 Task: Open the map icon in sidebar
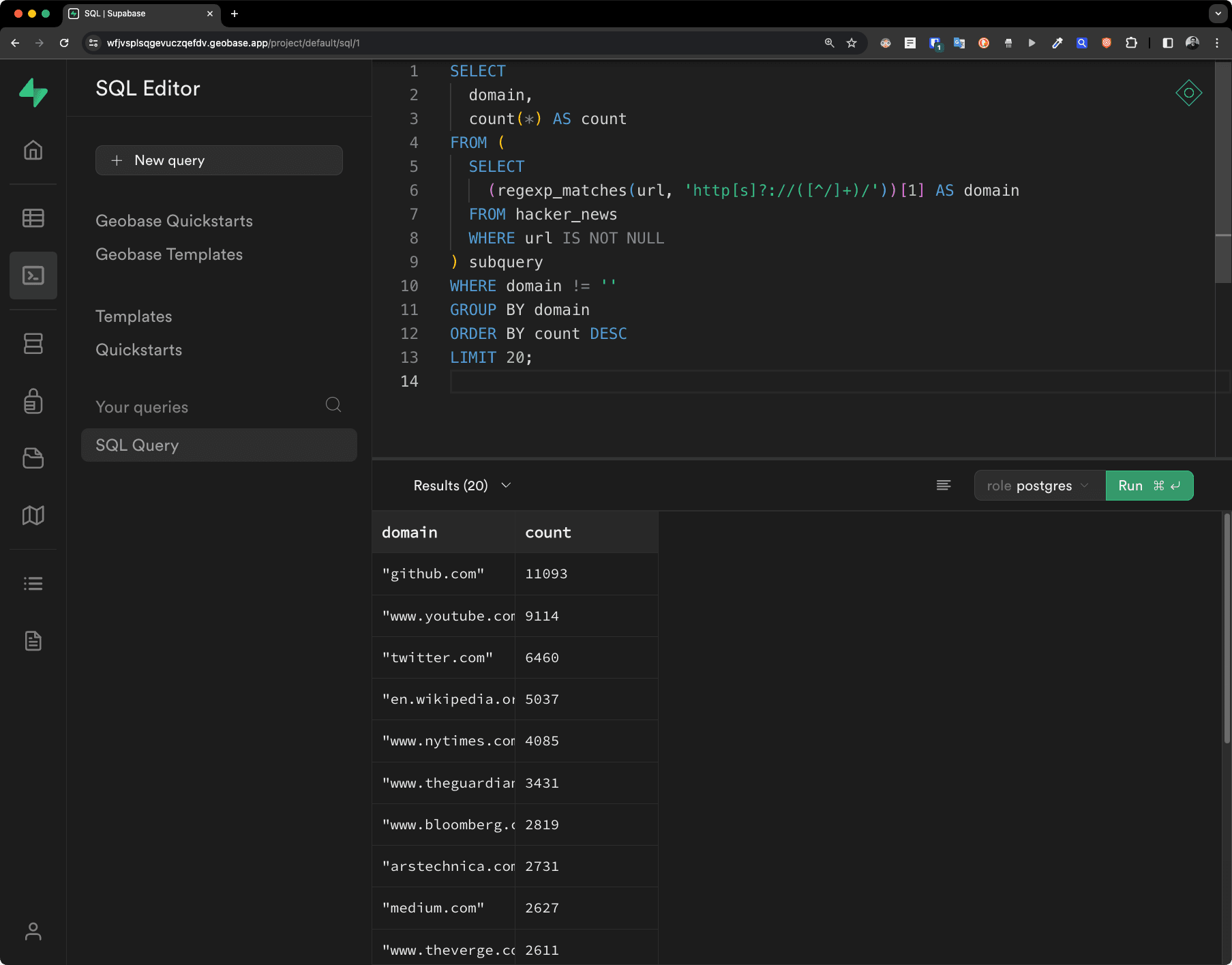coord(33,516)
